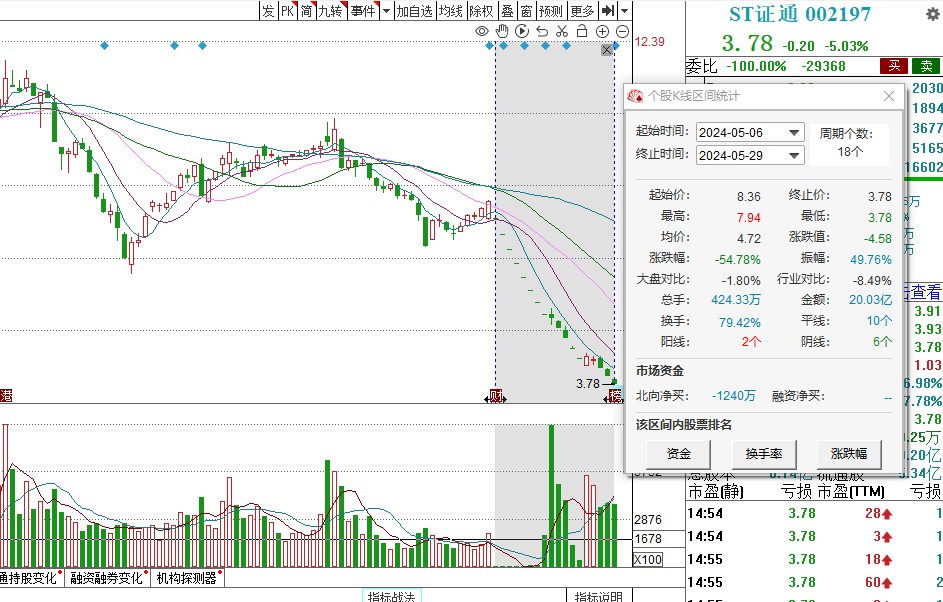Open the 终止时间 date dropdown
Image resolution: width=943 pixels, height=602 pixels.
coord(794,155)
